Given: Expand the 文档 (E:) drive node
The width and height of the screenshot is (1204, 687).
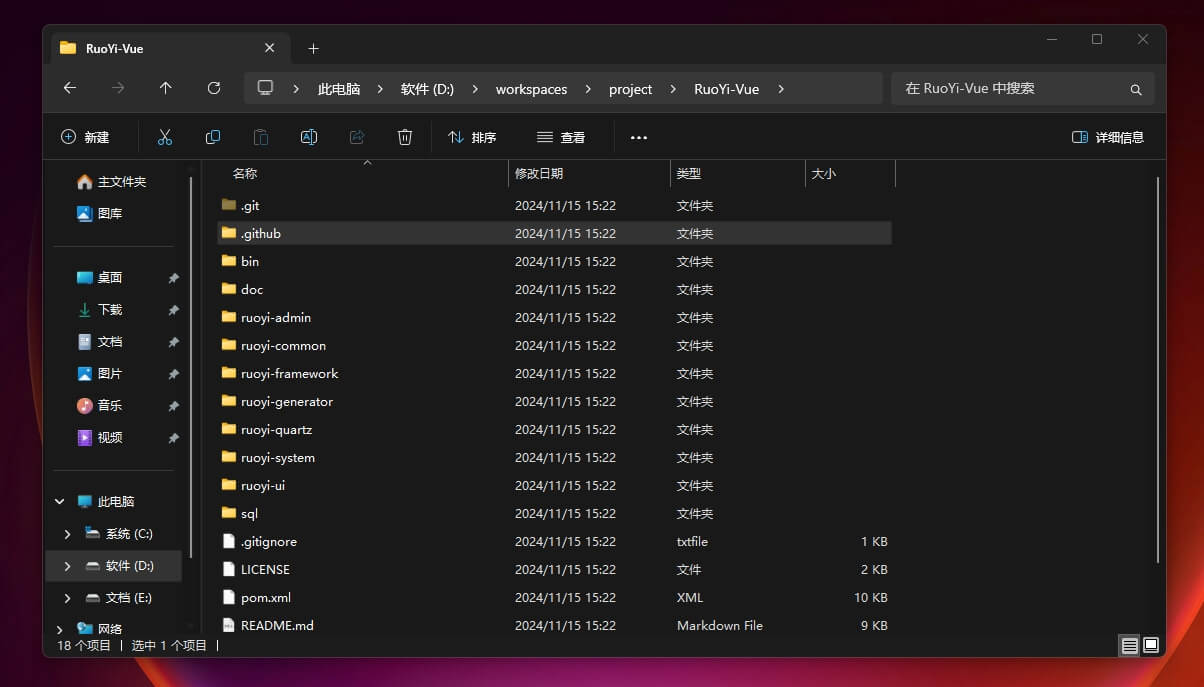Looking at the screenshot, I should coord(67,598).
